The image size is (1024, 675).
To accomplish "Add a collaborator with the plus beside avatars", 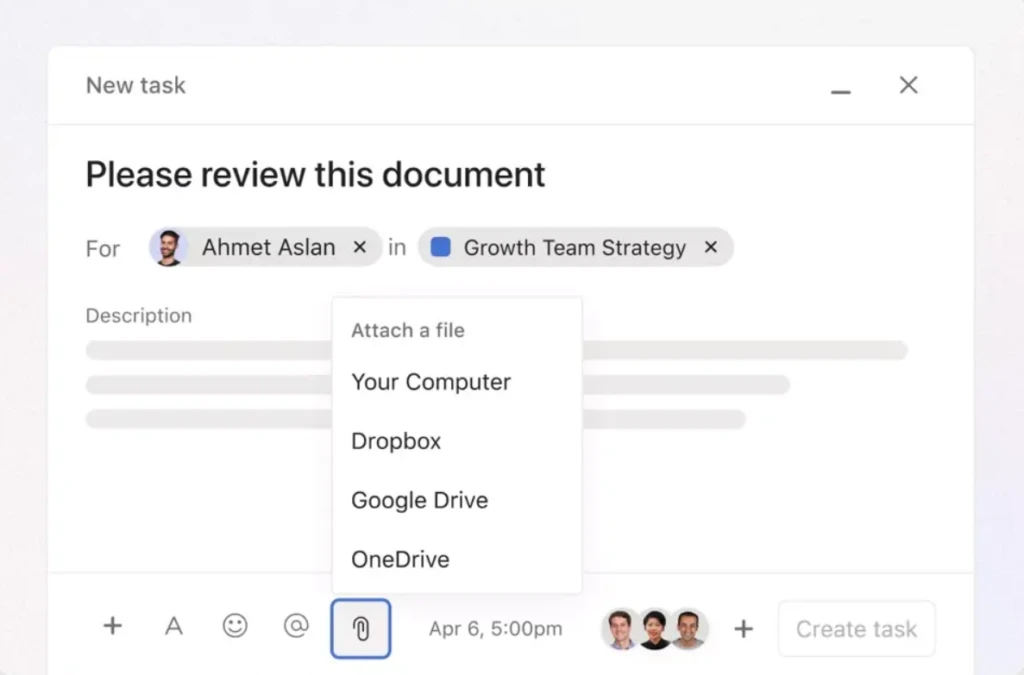I will (x=743, y=629).
